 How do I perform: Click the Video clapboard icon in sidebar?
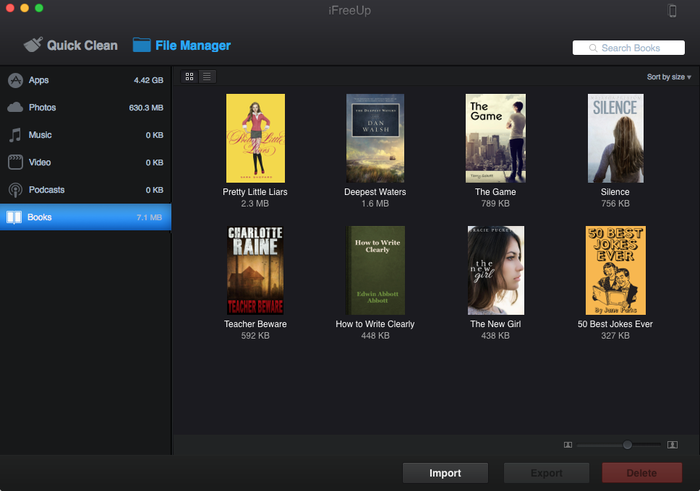click(x=15, y=162)
